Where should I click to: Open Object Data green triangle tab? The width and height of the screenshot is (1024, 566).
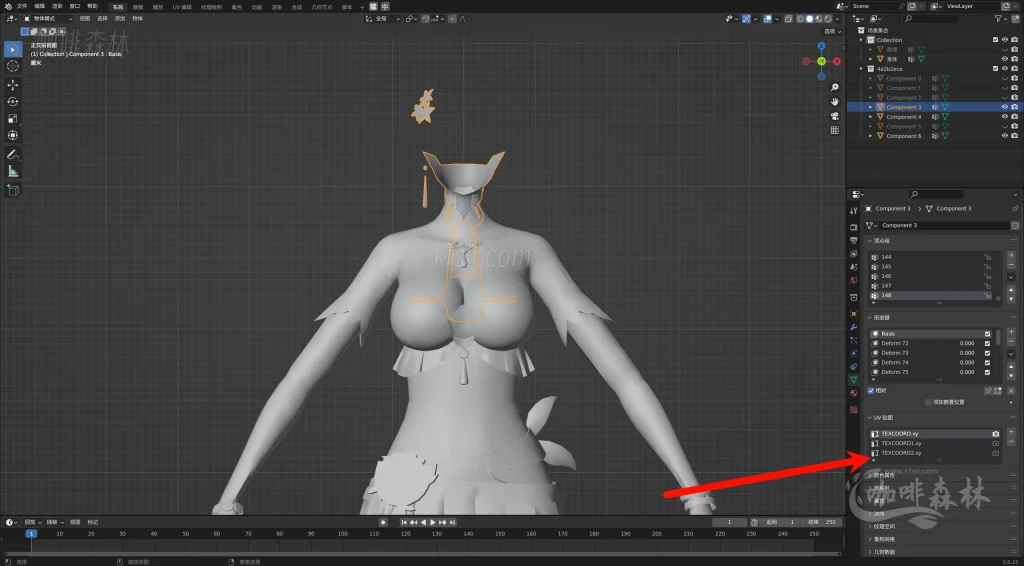854,379
